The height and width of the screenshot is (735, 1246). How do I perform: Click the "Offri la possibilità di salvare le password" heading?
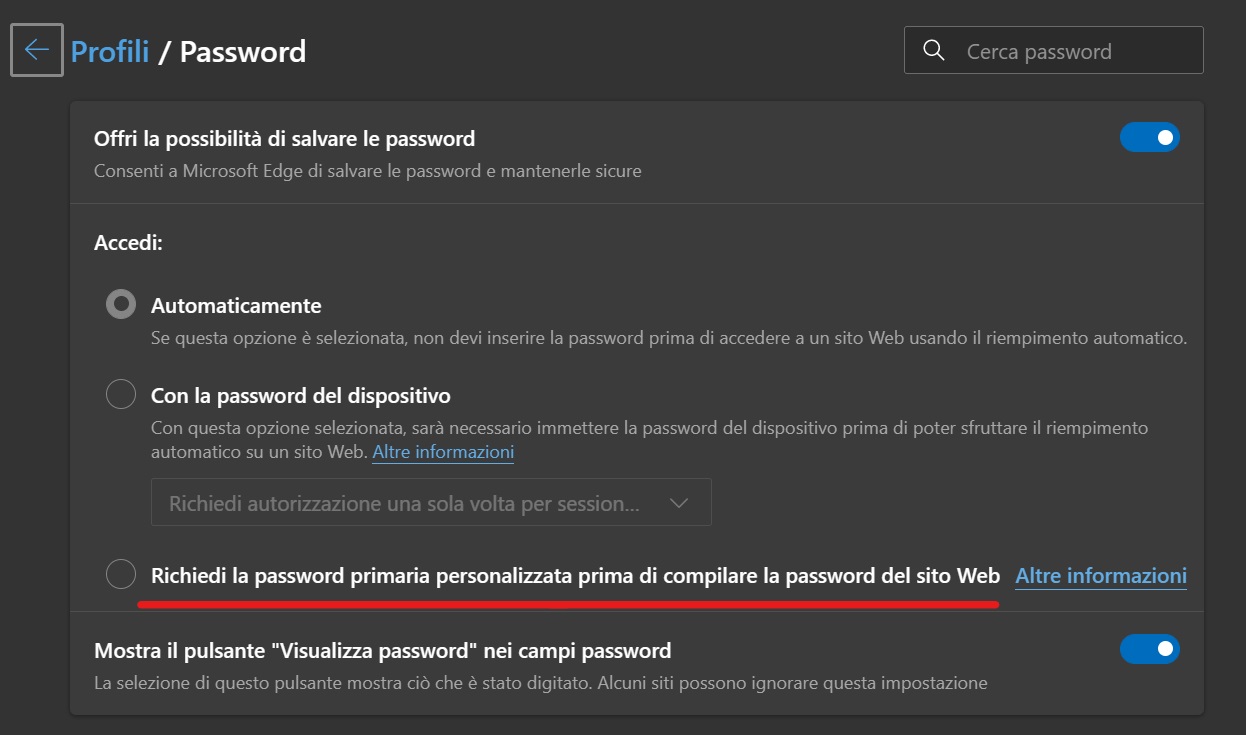pyautogui.click(x=284, y=138)
